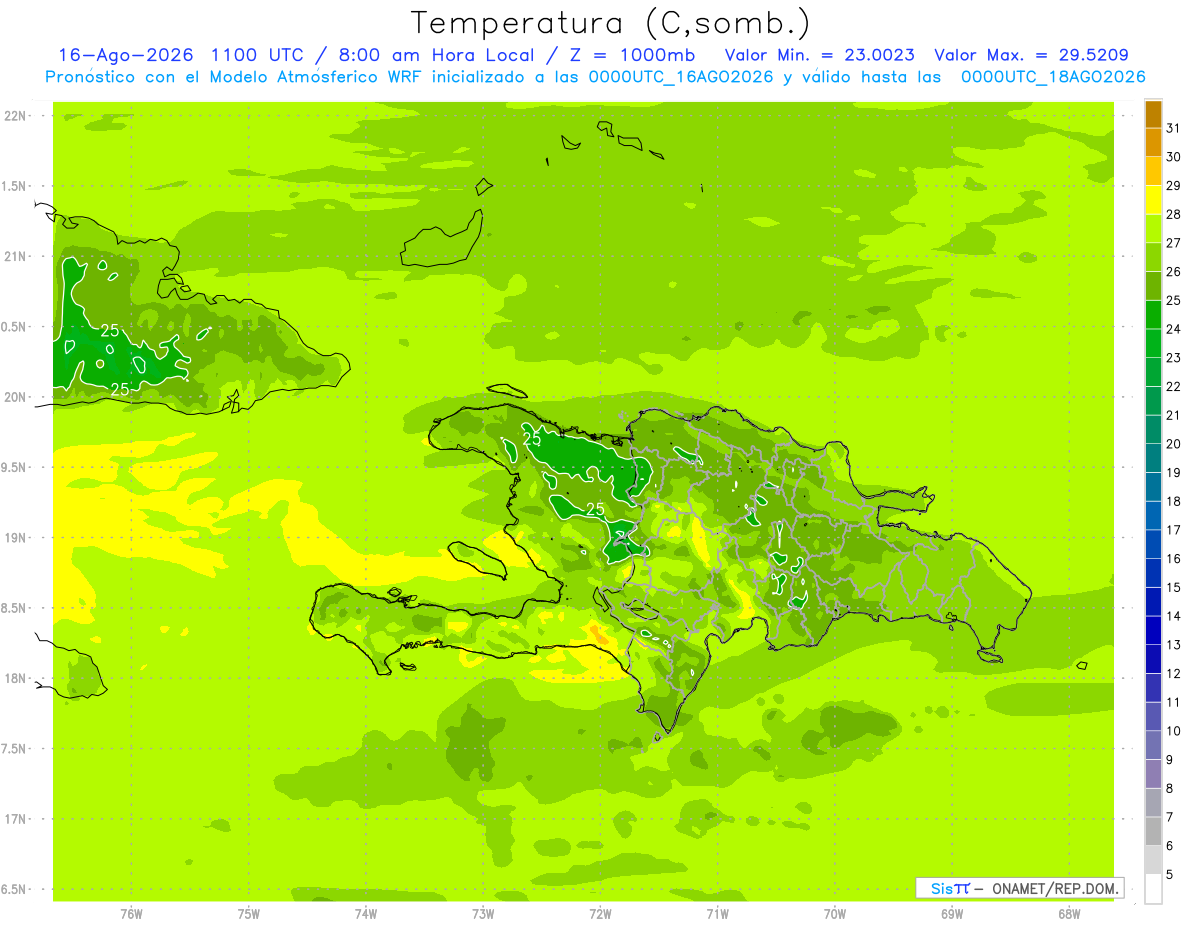
Task: Select "Valor Max. = 29.5209" text
Action: coord(1032,55)
